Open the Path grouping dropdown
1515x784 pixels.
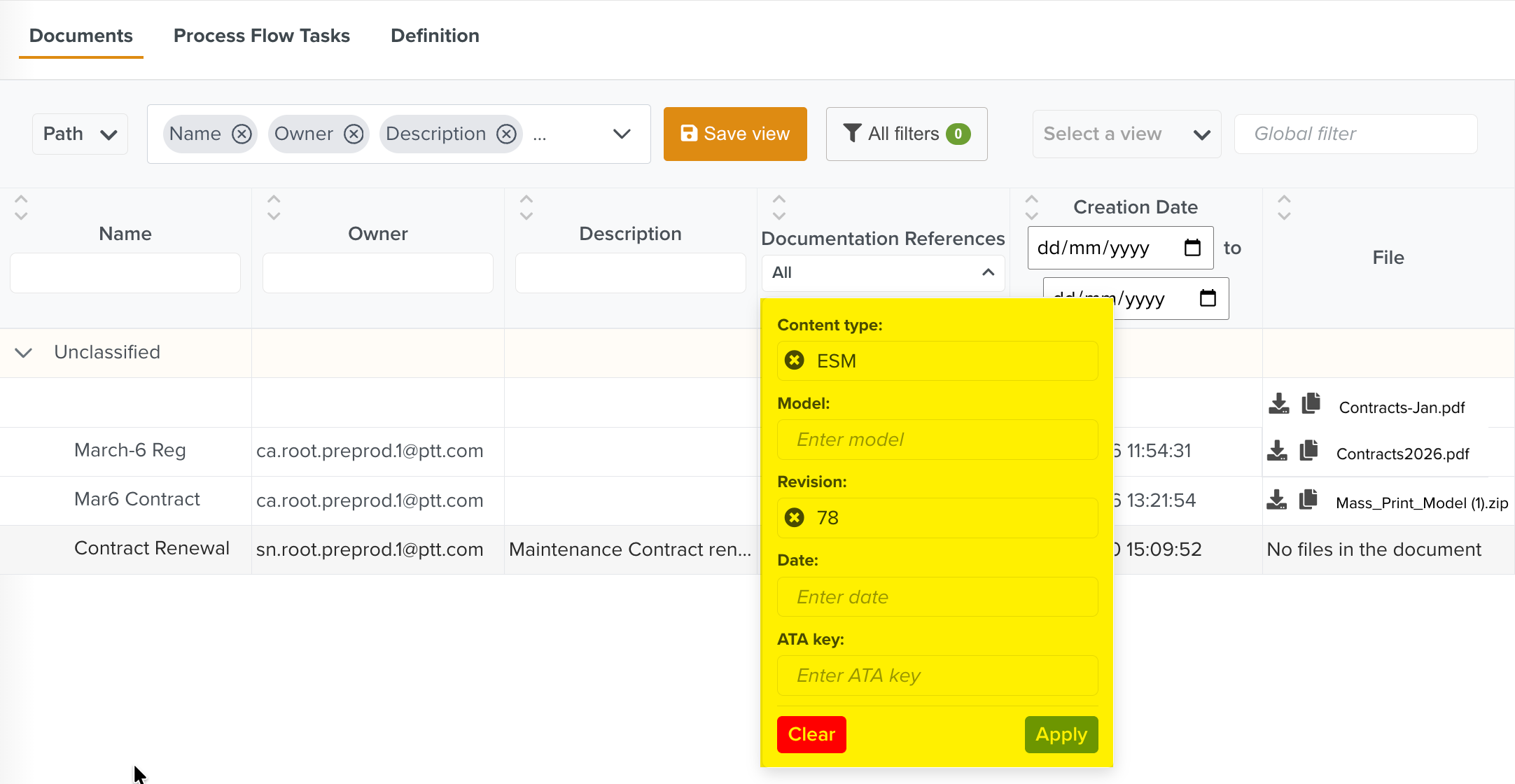pos(80,134)
